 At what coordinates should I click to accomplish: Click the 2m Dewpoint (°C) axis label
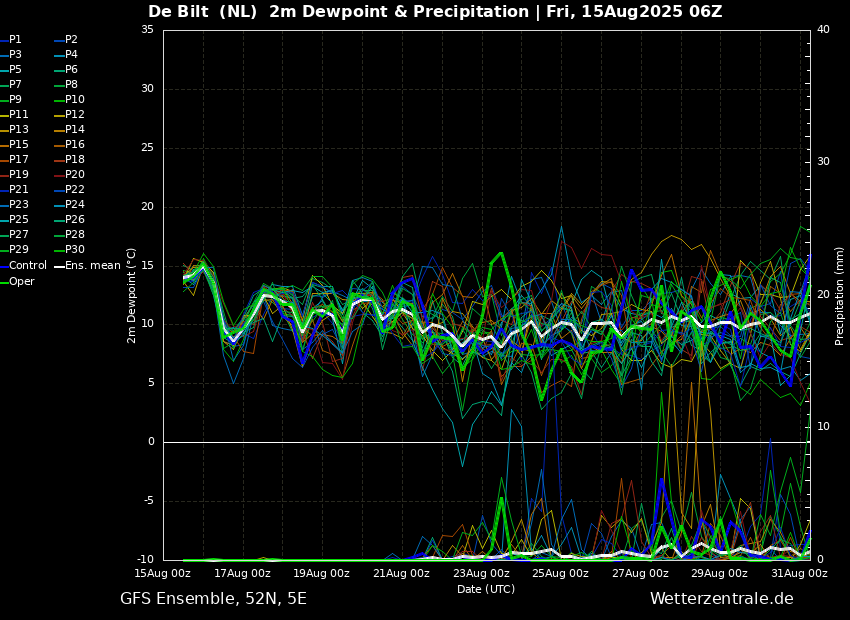[x=131, y=296]
